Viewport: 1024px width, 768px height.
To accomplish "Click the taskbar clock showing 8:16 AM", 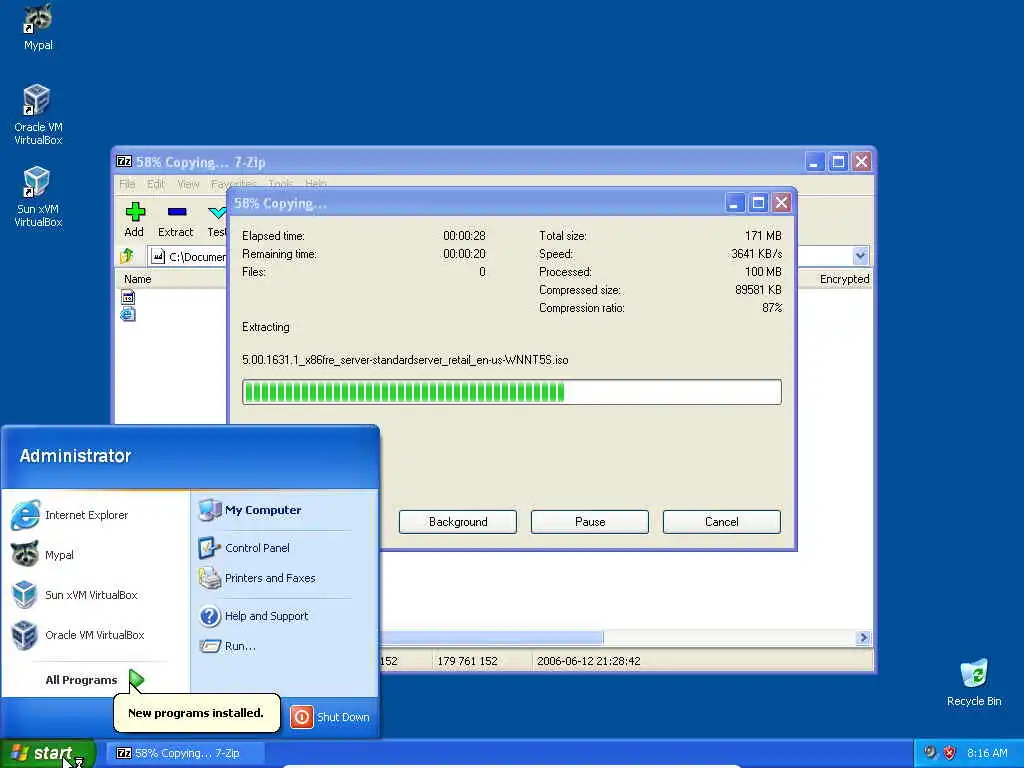I will tap(987, 753).
